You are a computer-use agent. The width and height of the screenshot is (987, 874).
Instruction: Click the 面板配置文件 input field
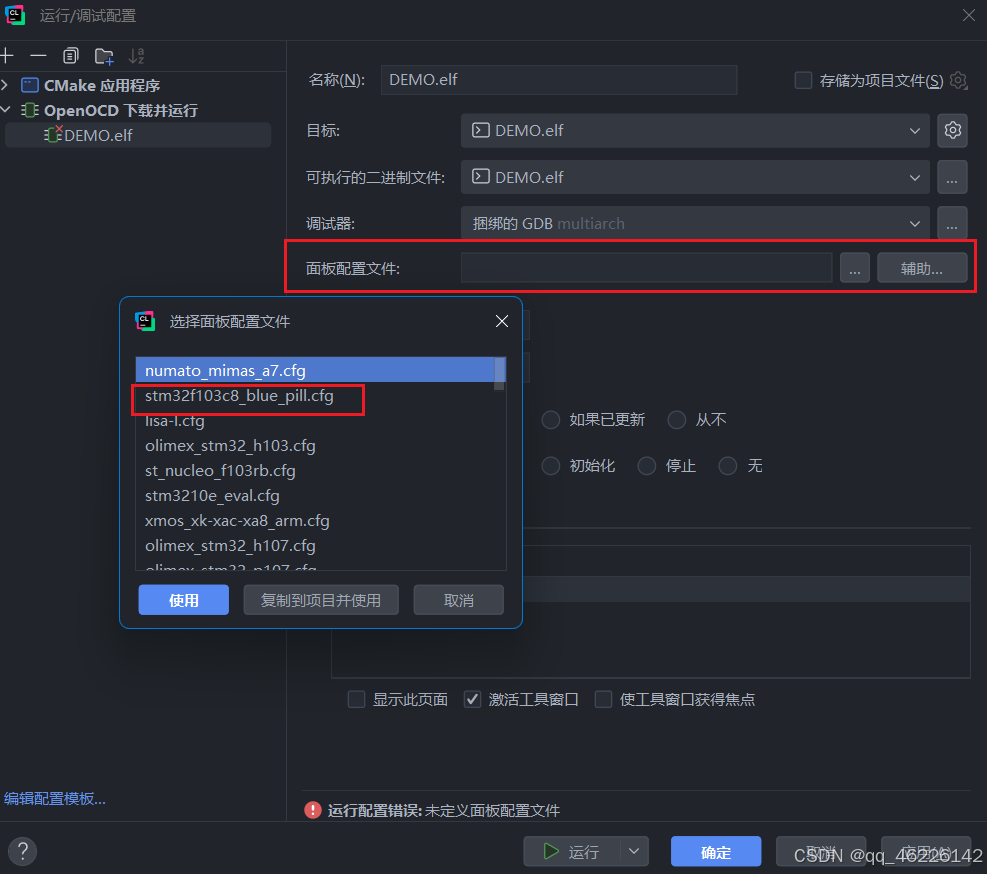pos(646,268)
